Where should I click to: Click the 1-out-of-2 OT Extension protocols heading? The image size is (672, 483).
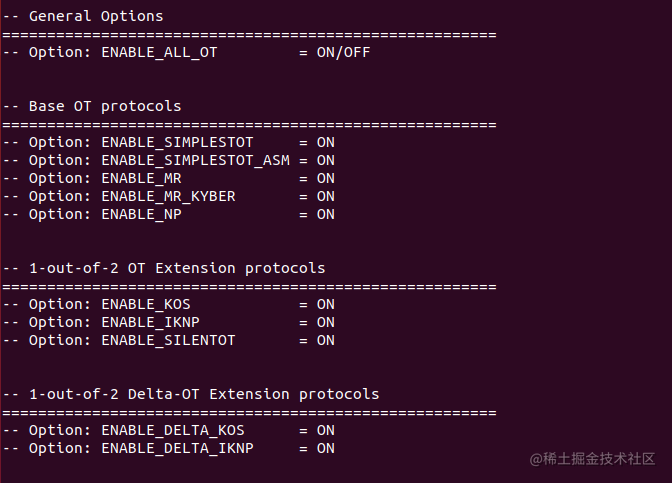coord(176,268)
